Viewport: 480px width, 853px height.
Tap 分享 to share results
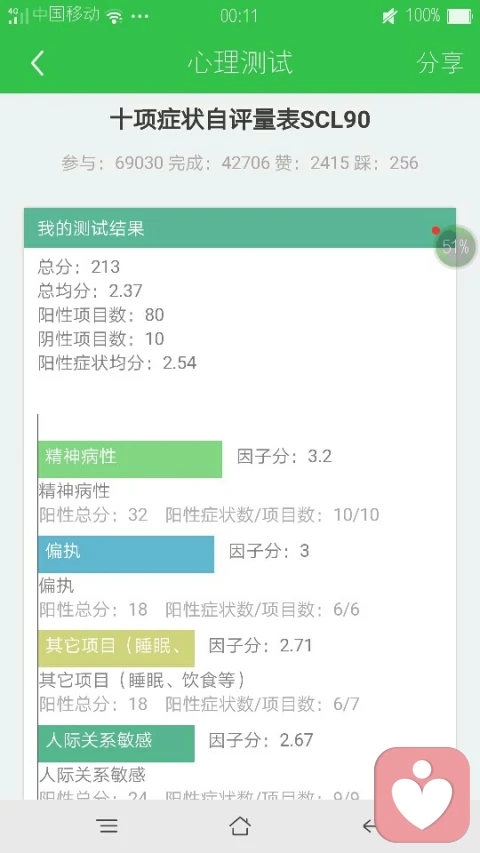(440, 63)
